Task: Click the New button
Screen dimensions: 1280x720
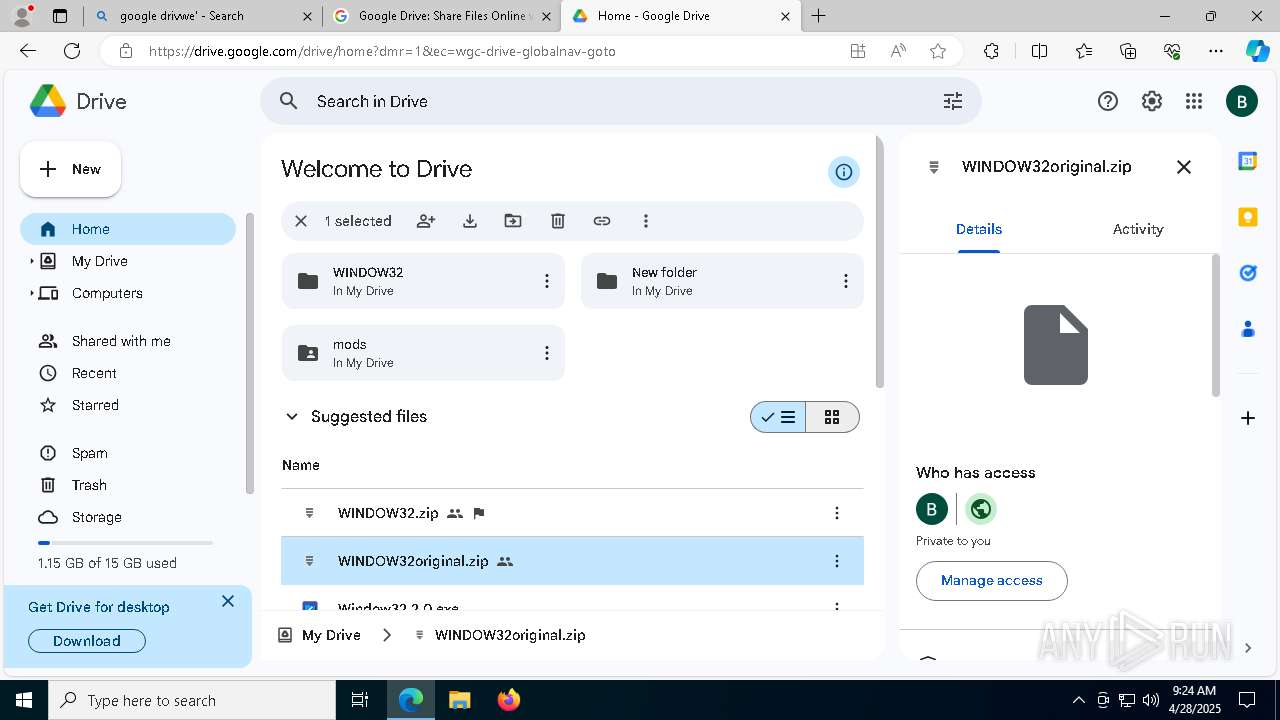Action: [x=71, y=169]
